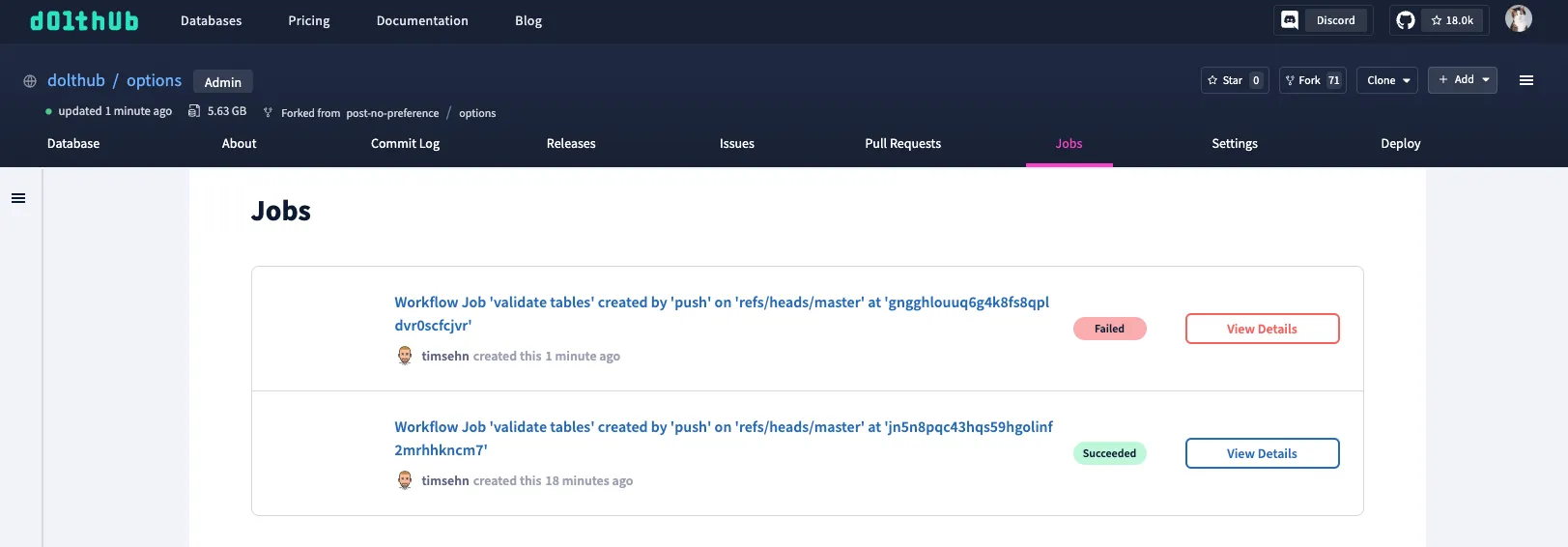Expand the Clone dropdown
Screen dimensions: 1568x547
pyautogui.click(x=1387, y=80)
